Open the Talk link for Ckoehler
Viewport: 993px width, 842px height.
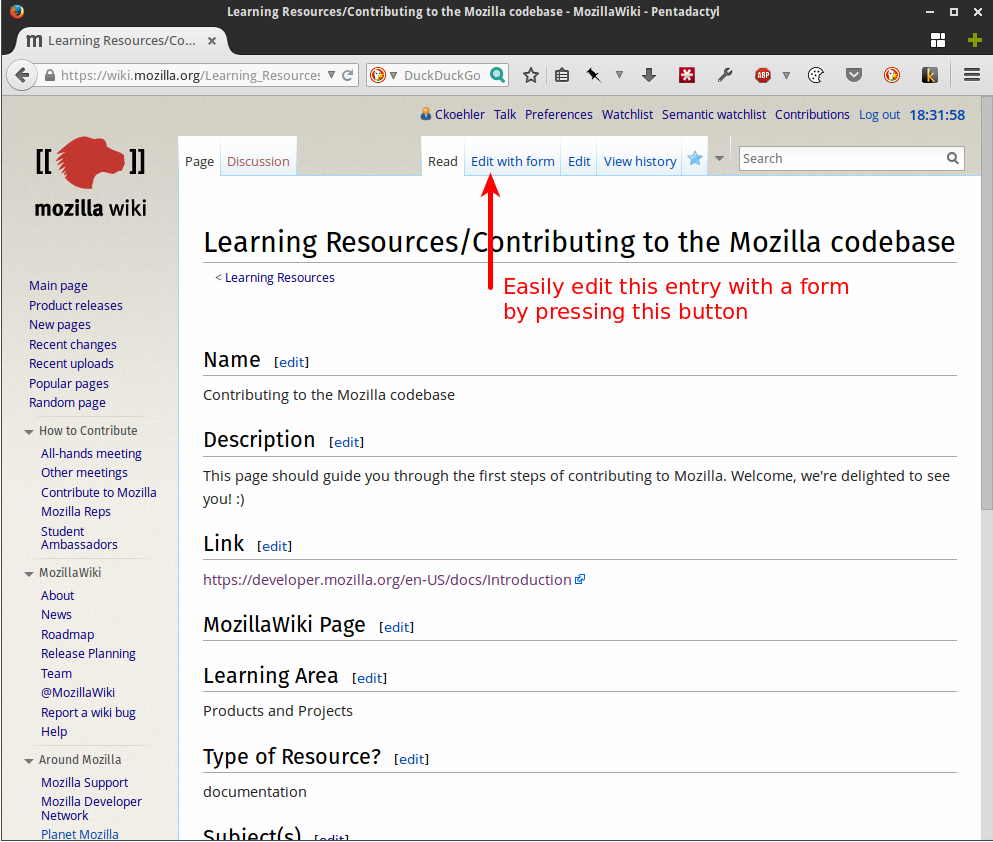(x=505, y=115)
